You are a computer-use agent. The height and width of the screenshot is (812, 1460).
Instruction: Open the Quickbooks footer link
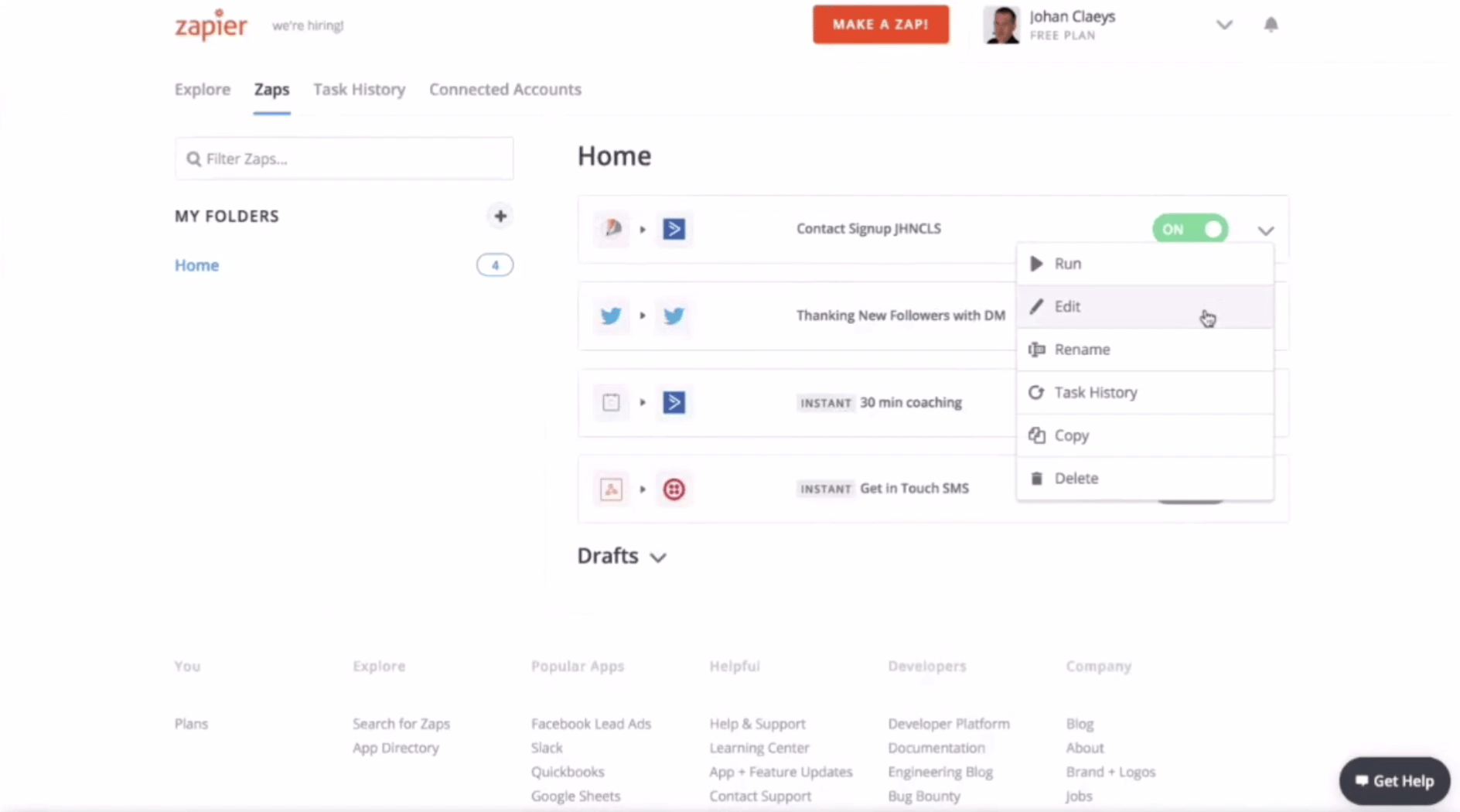(568, 772)
